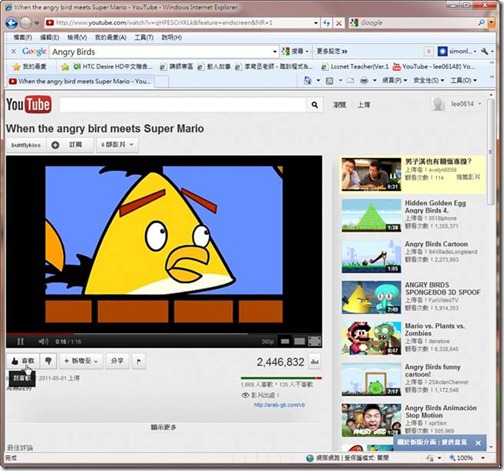Pause the video
This screenshot has height=471, width=504.
pos(20,341)
